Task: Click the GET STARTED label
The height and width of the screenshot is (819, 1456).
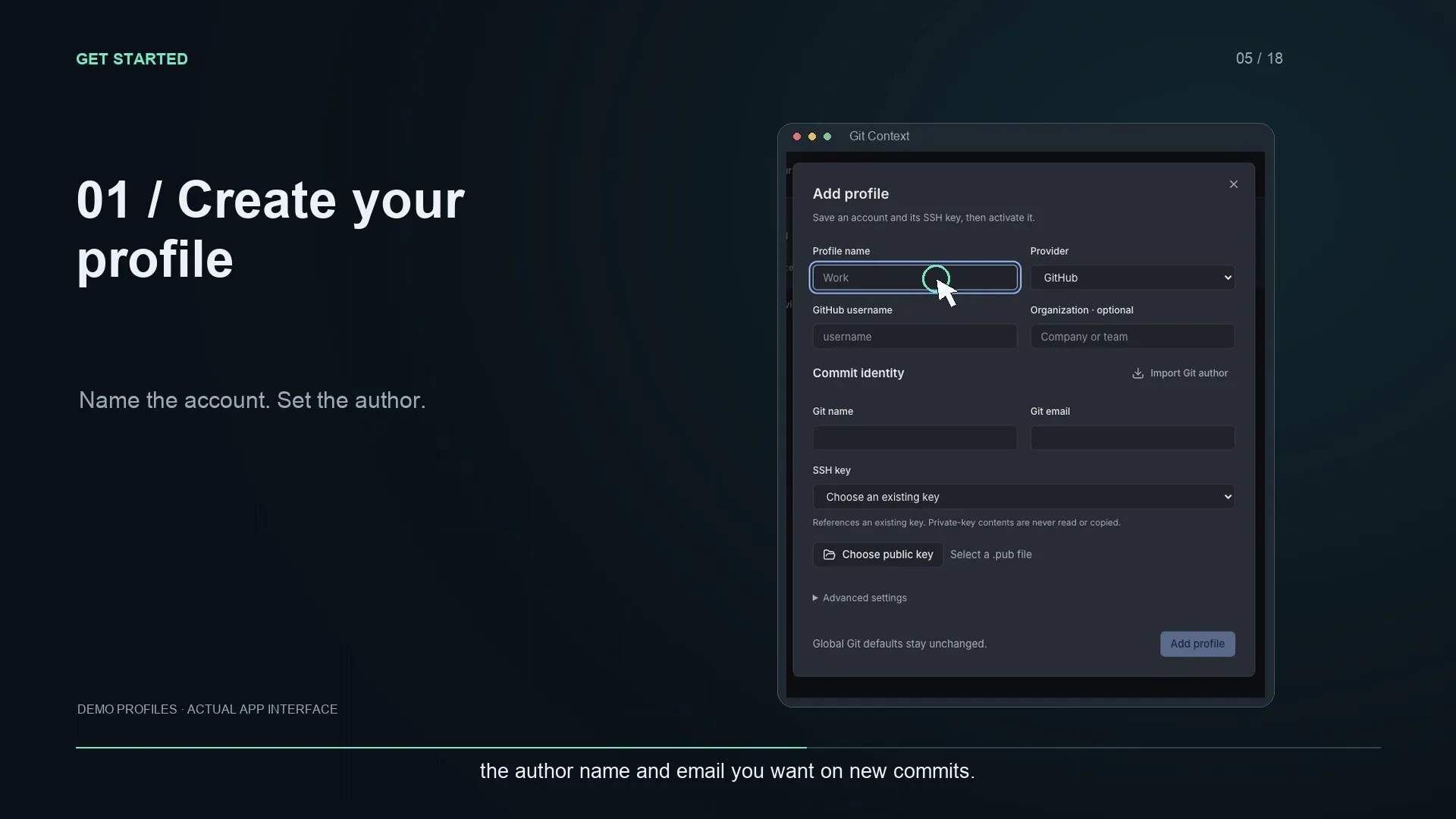Action: (x=132, y=59)
